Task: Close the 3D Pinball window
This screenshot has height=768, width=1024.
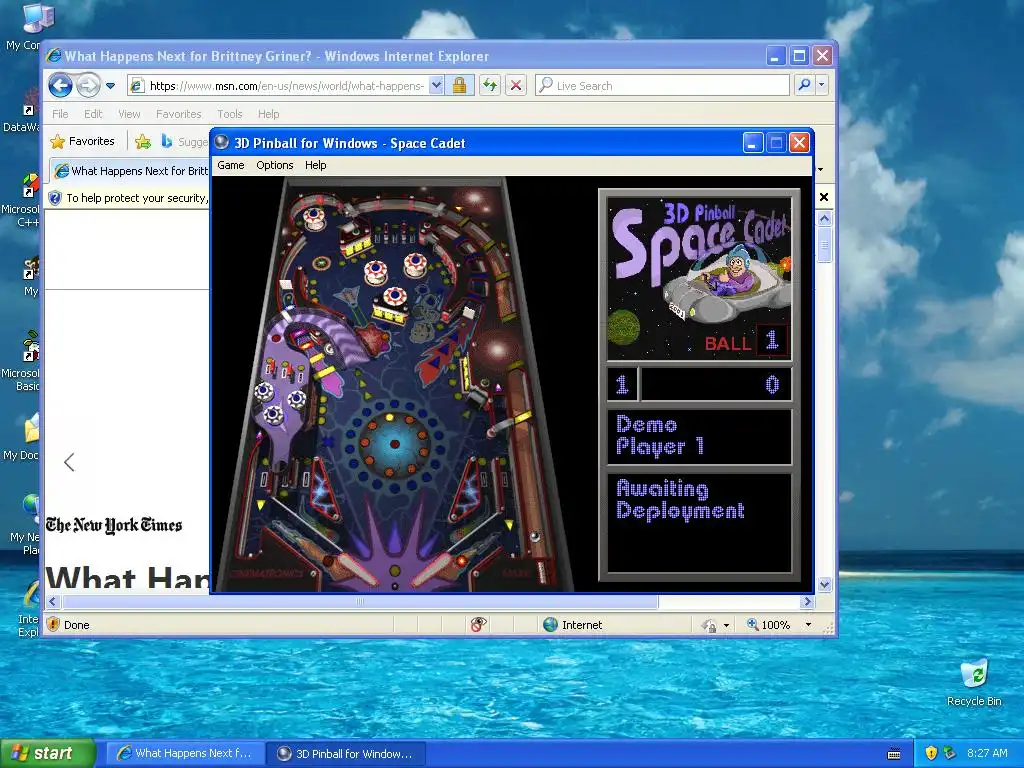Action: pyautogui.click(x=799, y=142)
